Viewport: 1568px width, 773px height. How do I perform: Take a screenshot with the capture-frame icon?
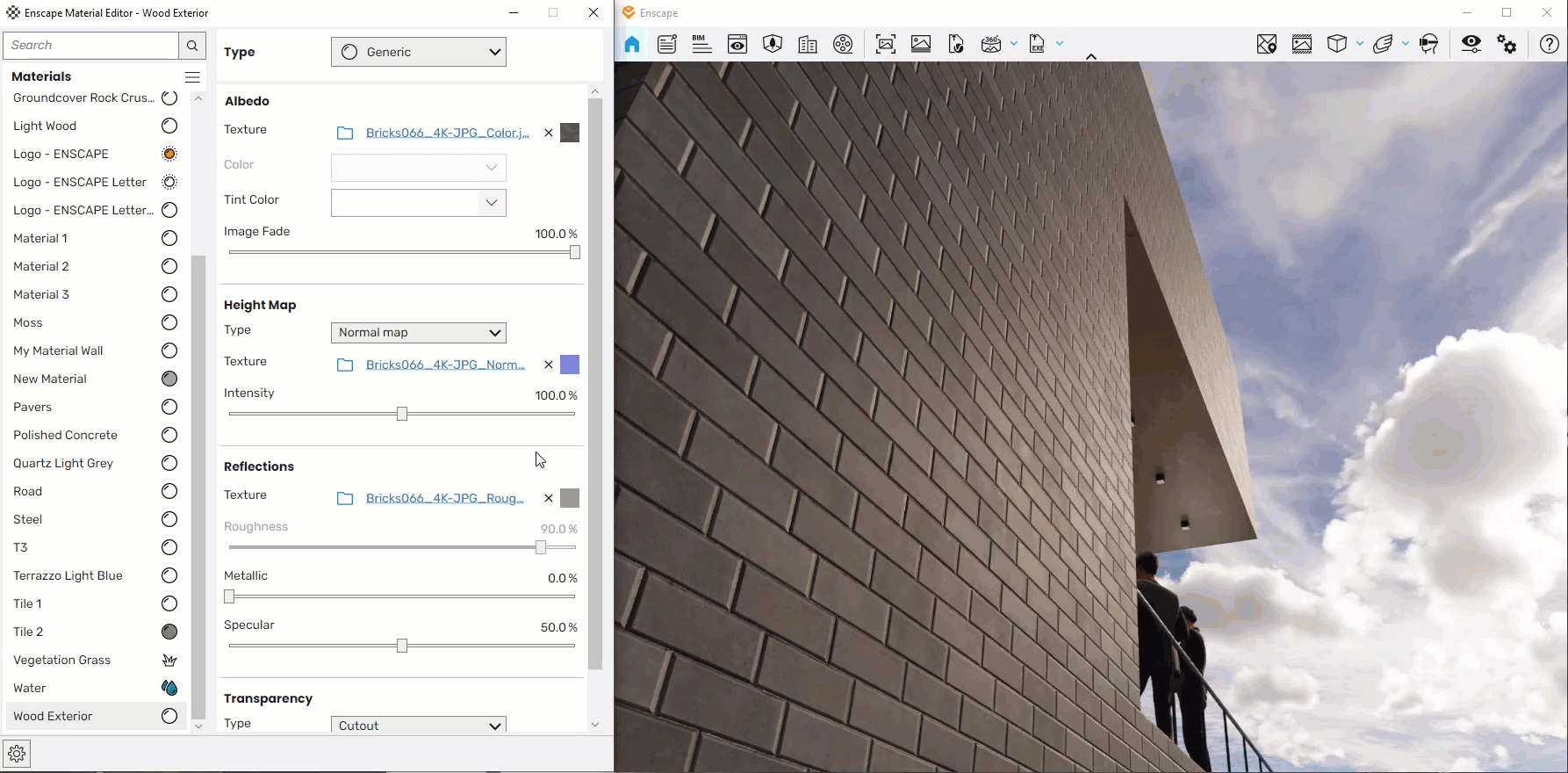[886, 44]
